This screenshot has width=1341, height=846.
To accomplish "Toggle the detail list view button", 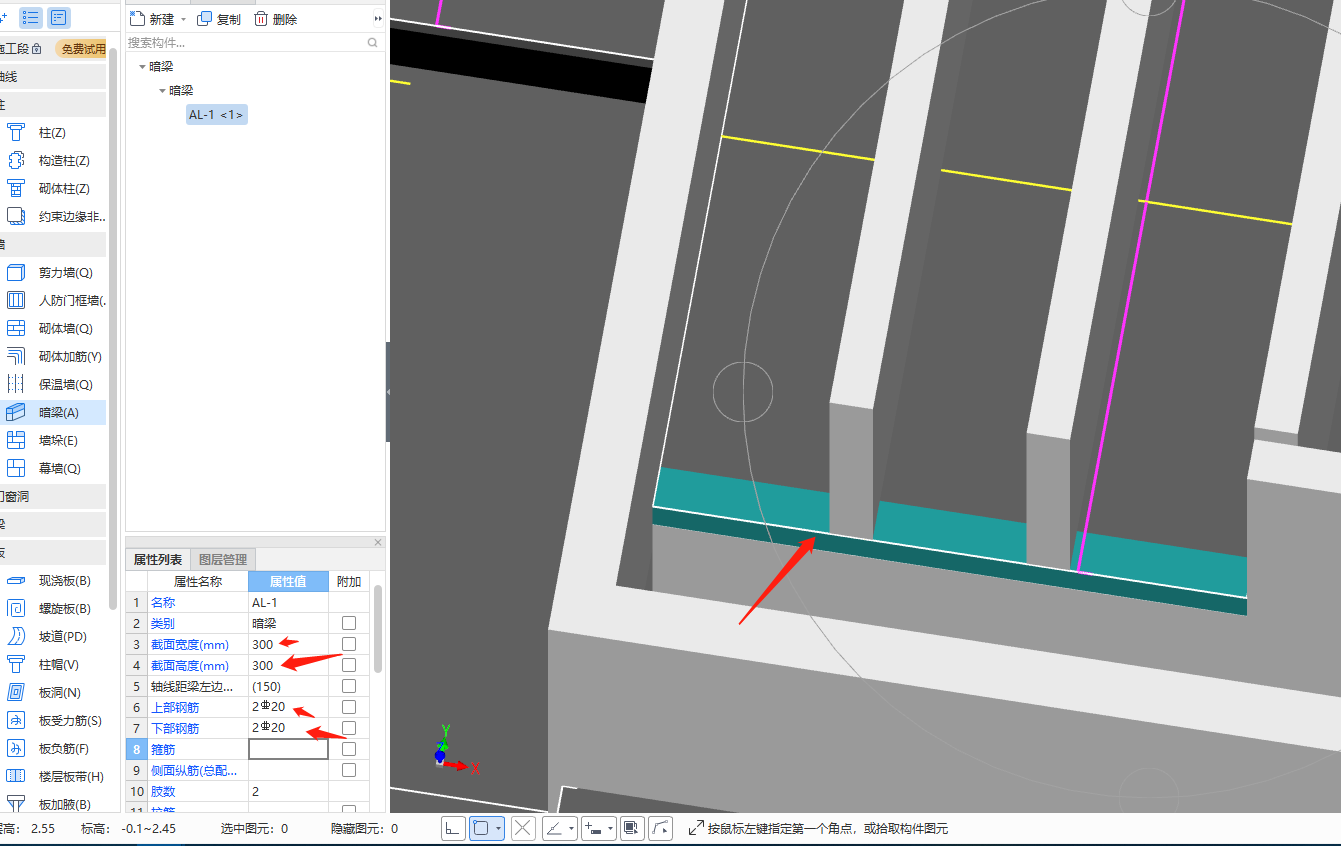I will (x=59, y=18).
